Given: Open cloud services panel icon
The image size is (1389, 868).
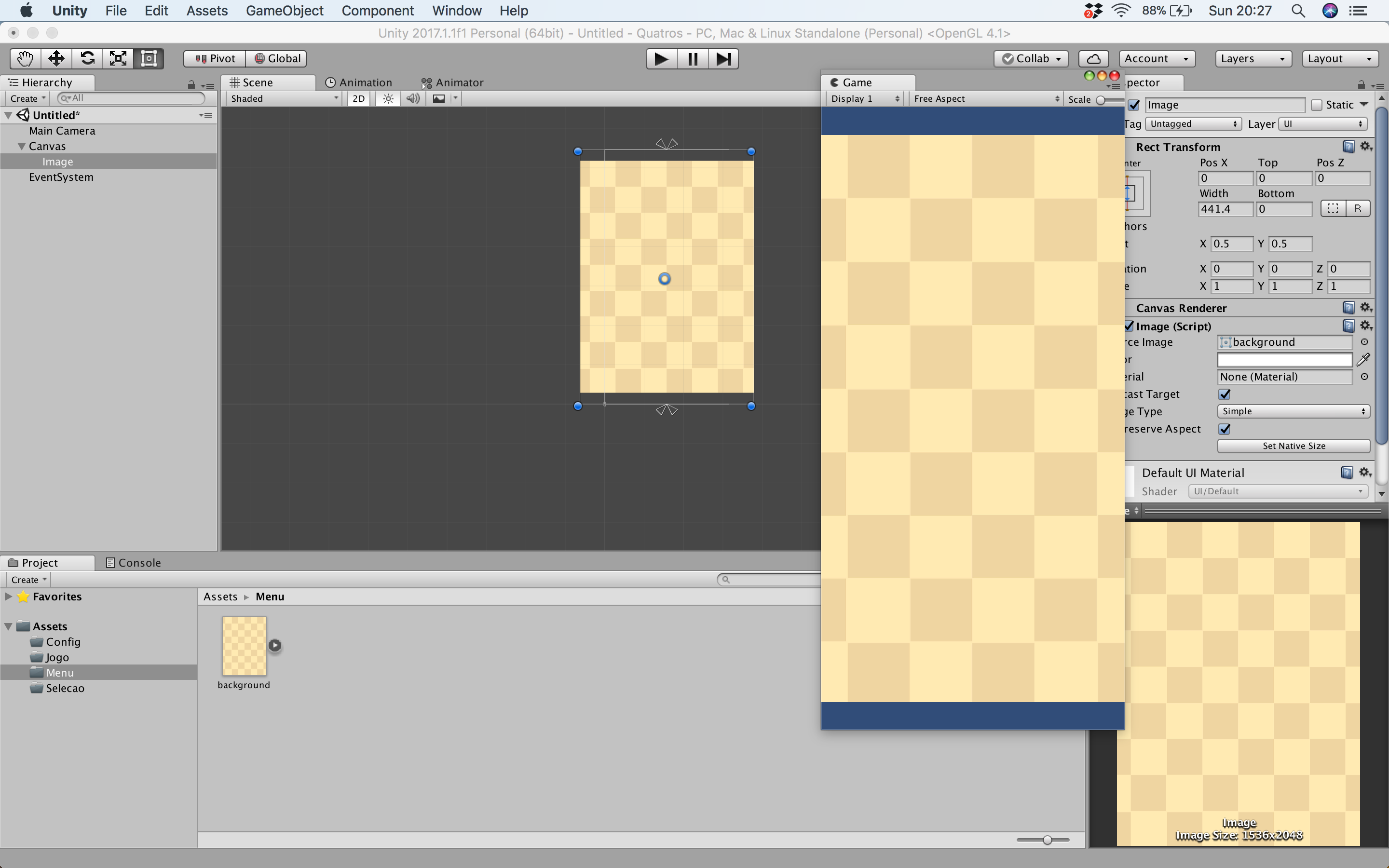Looking at the screenshot, I should tap(1093, 58).
